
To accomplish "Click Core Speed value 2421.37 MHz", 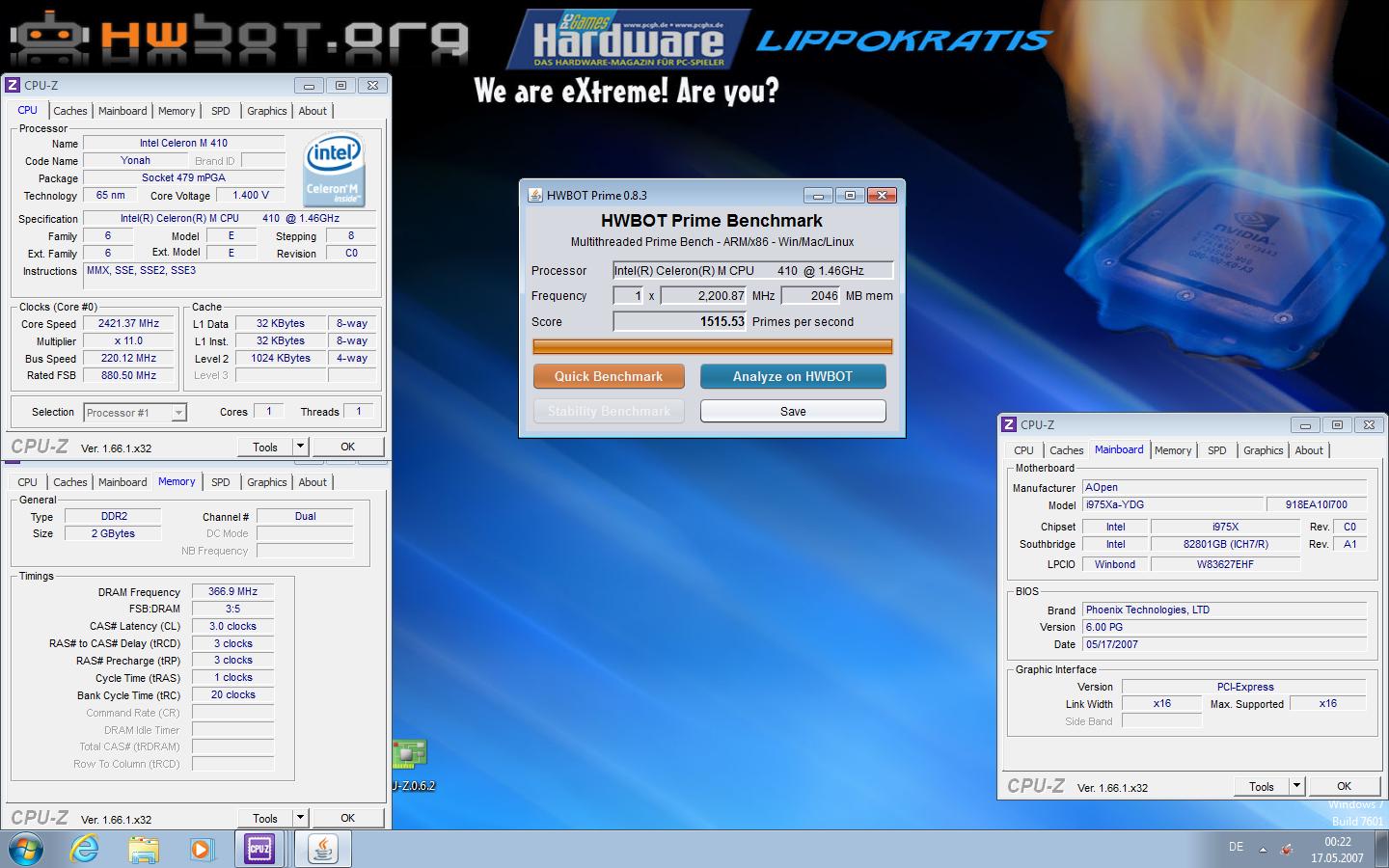I will point(128,324).
